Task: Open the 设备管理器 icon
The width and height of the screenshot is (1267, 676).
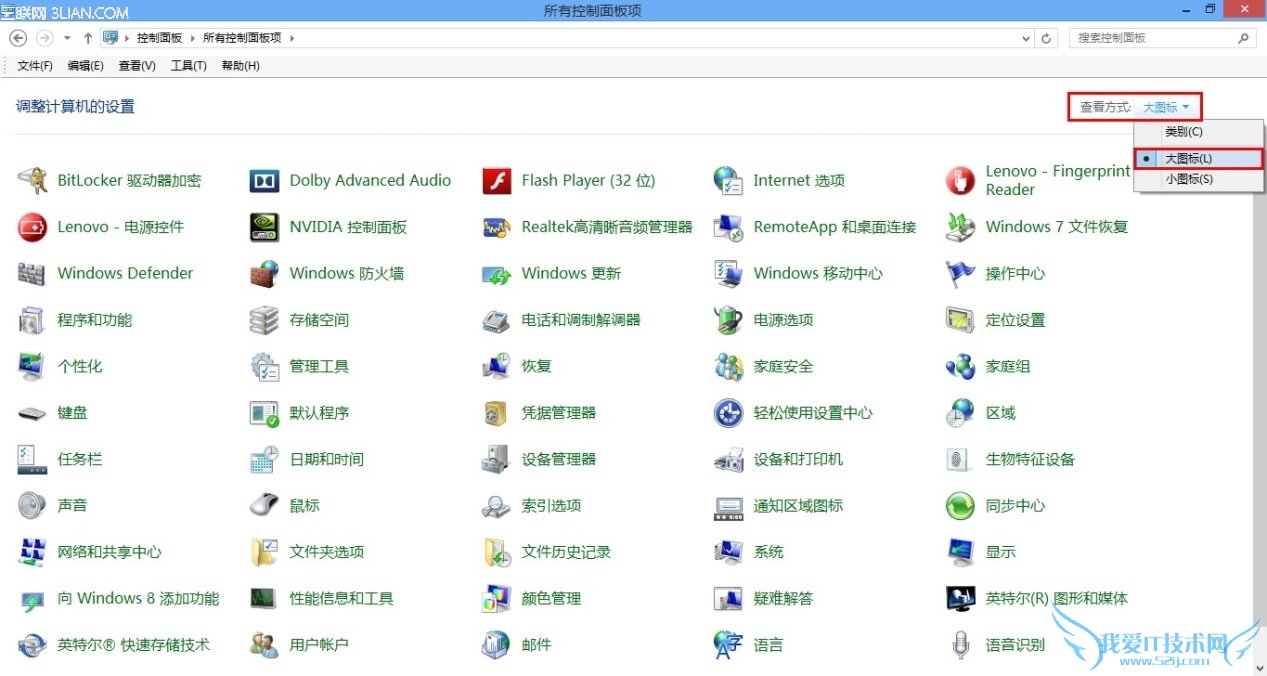Action: 496,459
